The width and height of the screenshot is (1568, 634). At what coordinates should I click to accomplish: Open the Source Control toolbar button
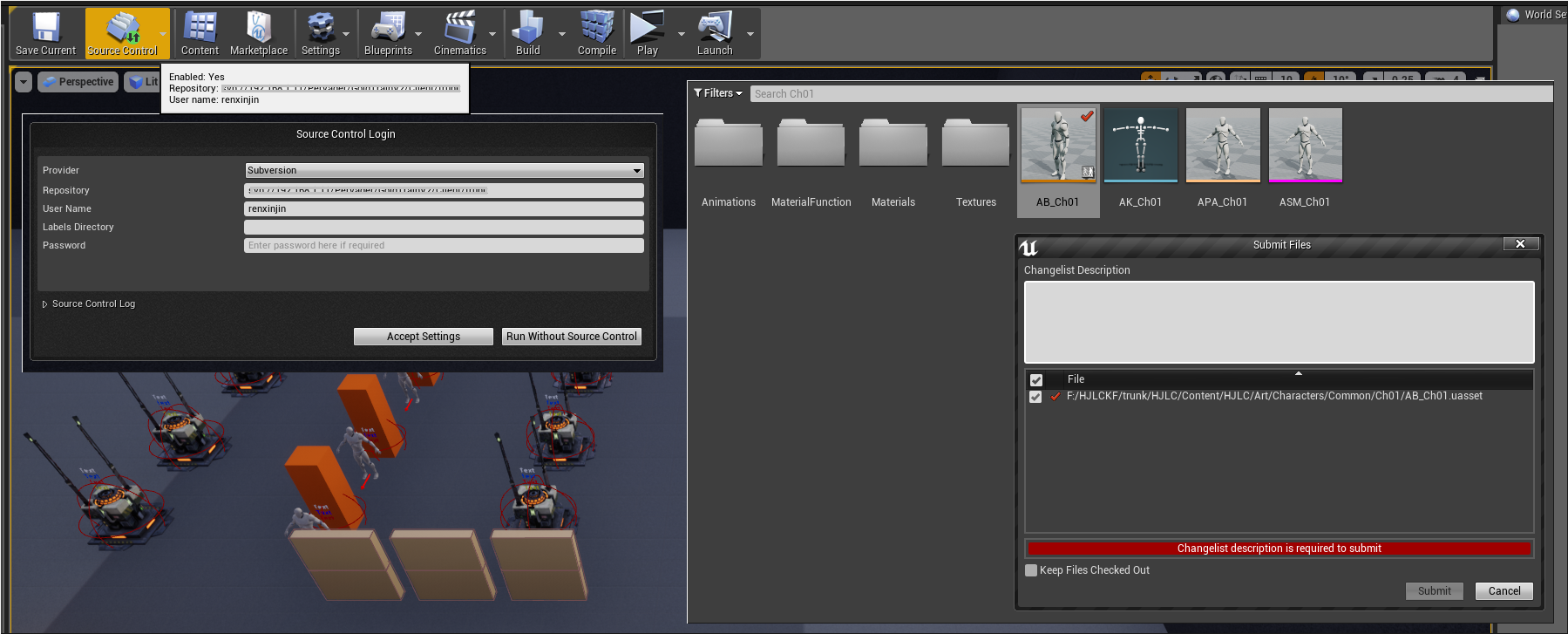(x=122, y=34)
